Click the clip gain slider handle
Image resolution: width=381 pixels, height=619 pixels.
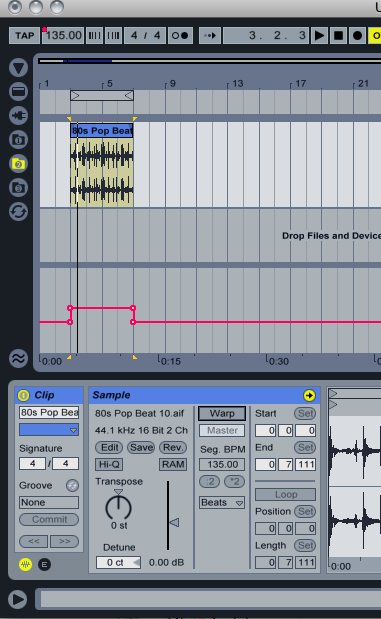coord(174,523)
